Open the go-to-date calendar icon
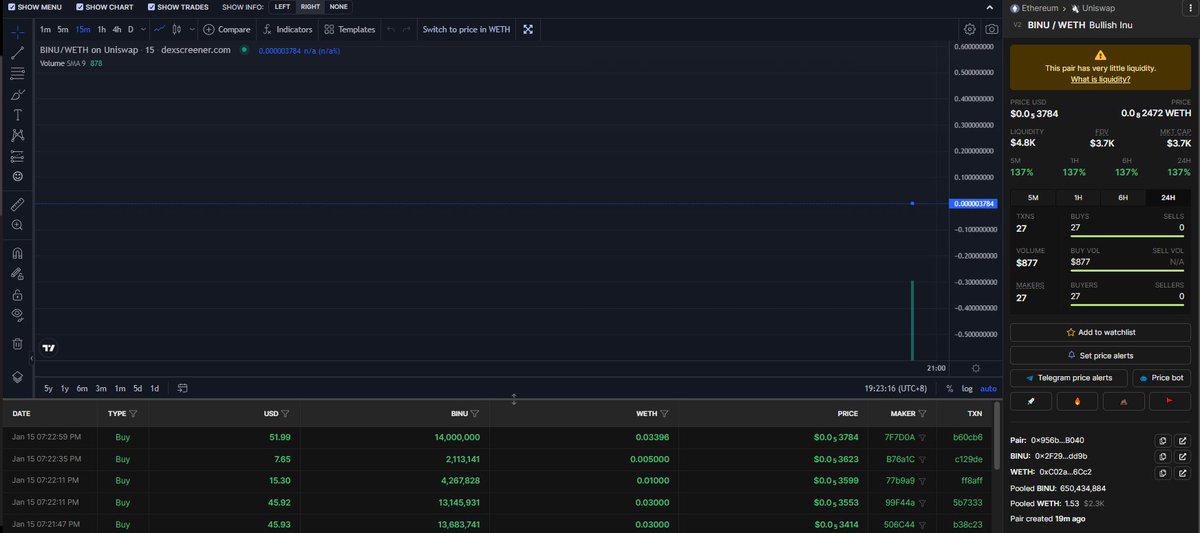Screen dimensions: 1200x533 [x=183, y=388]
